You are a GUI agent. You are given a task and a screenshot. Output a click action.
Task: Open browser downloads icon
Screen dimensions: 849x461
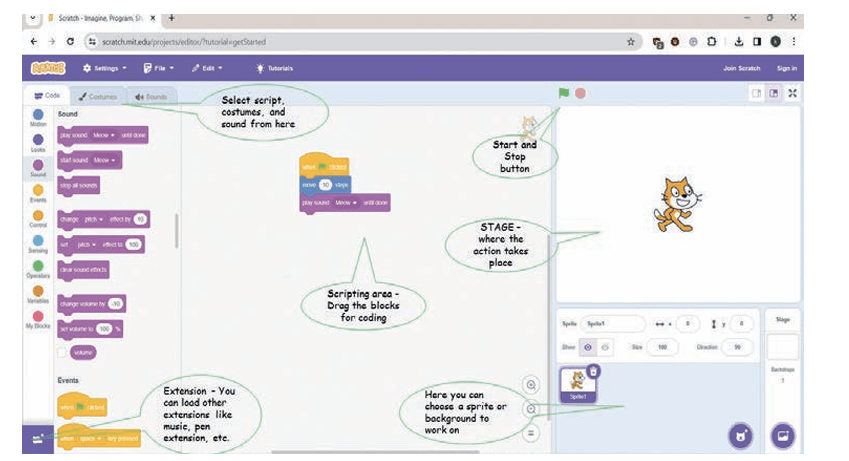point(739,42)
